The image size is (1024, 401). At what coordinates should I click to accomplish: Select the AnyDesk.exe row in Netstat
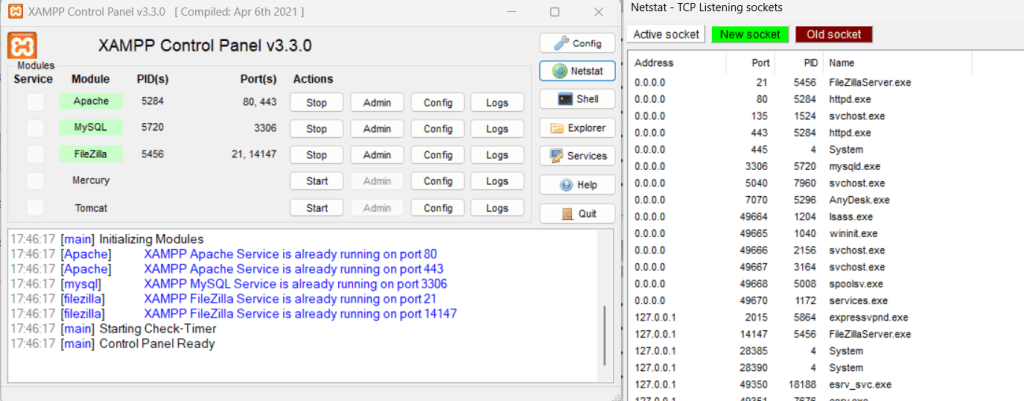click(x=825, y=200)
